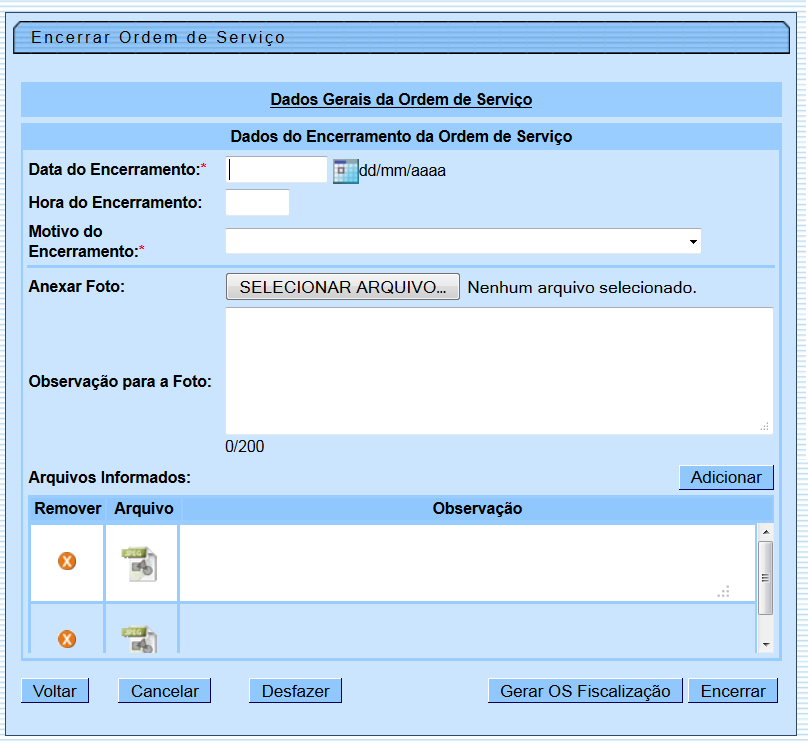Click the Encerrar button

733,691
